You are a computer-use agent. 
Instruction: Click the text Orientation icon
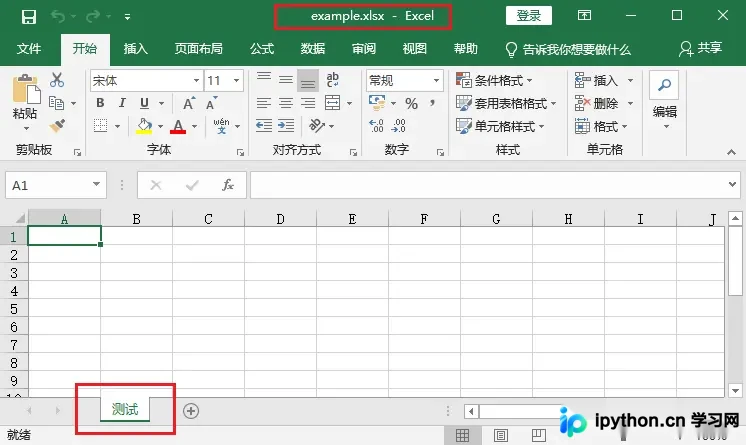316,126
